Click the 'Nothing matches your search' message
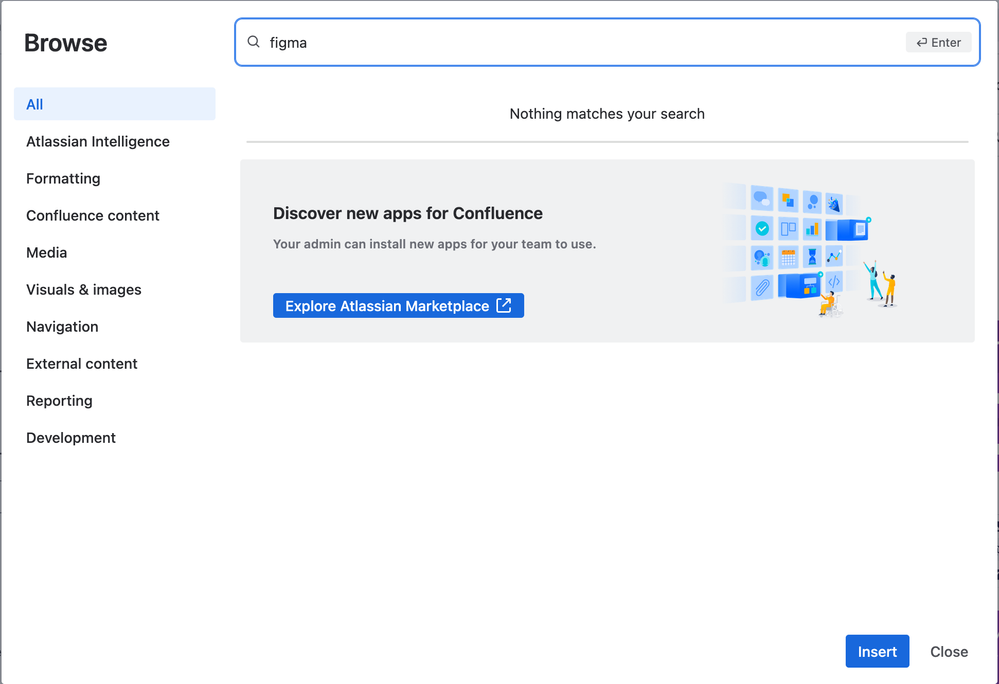The image size is (999, 684). tap(607, 114)
